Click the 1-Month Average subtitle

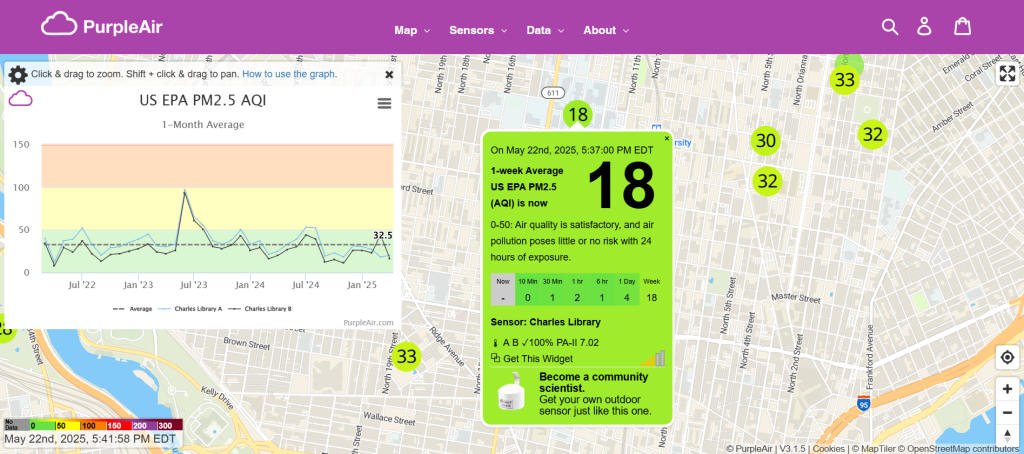203,124
